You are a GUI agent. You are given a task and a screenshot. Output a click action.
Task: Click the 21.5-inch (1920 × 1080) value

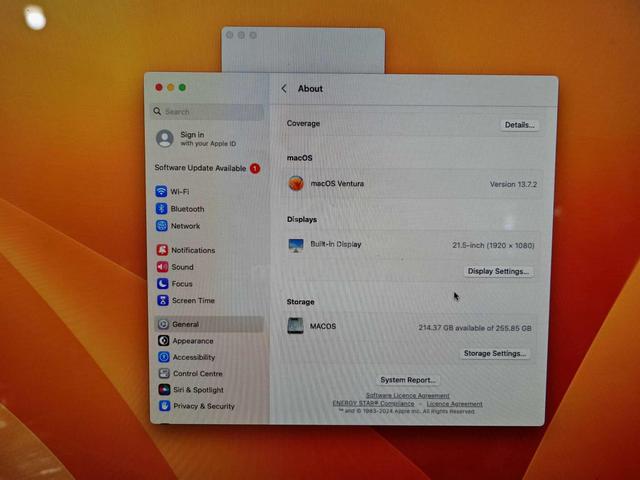(x=493, y=245)
